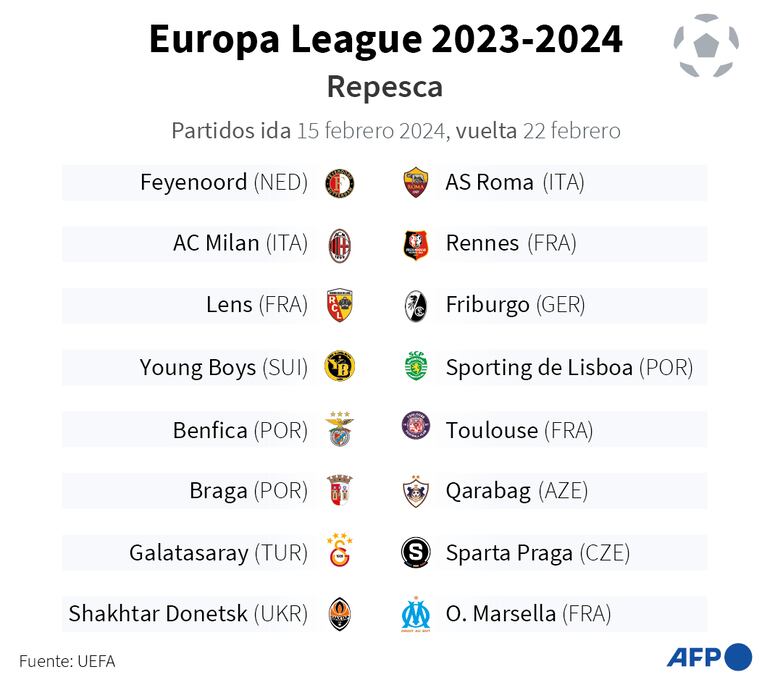Click the AFP logo
This screenshot has width=770, height=685.
(x=709, y=657)
